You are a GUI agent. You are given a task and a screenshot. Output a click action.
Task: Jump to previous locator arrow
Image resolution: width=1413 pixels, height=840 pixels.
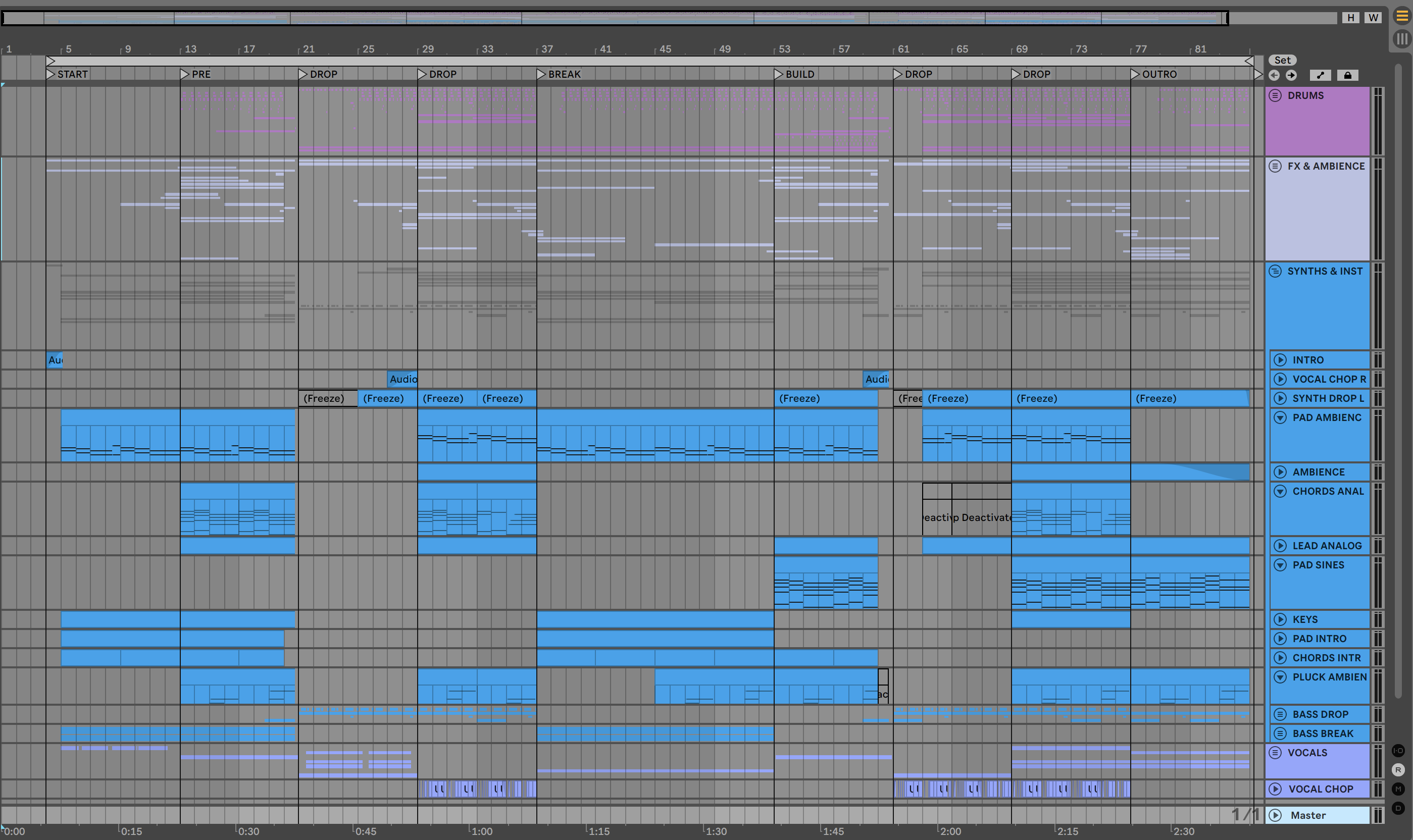coord(1274,75)
